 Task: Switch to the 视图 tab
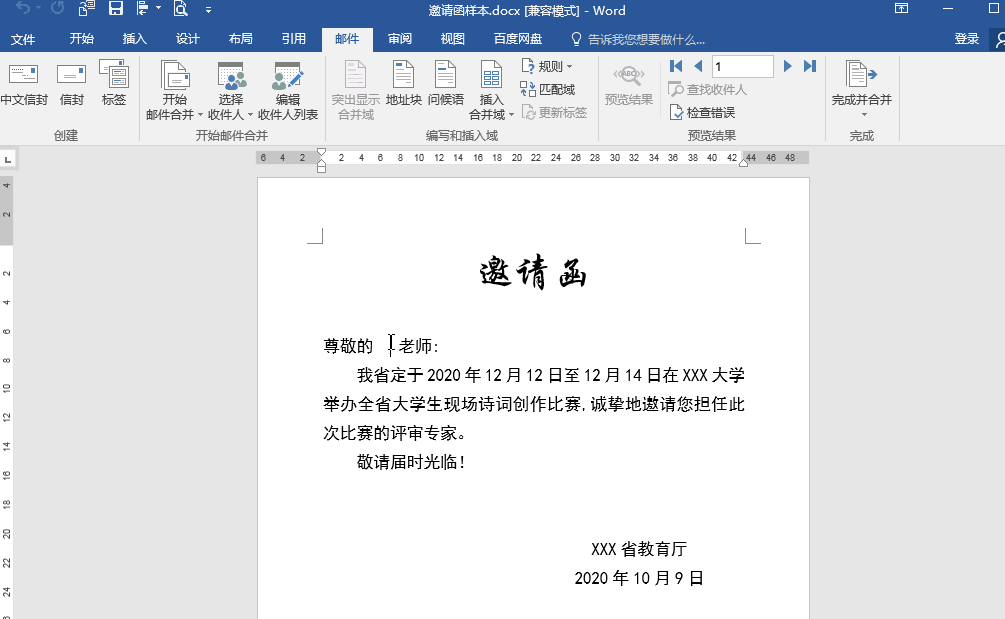click(453, 39)
